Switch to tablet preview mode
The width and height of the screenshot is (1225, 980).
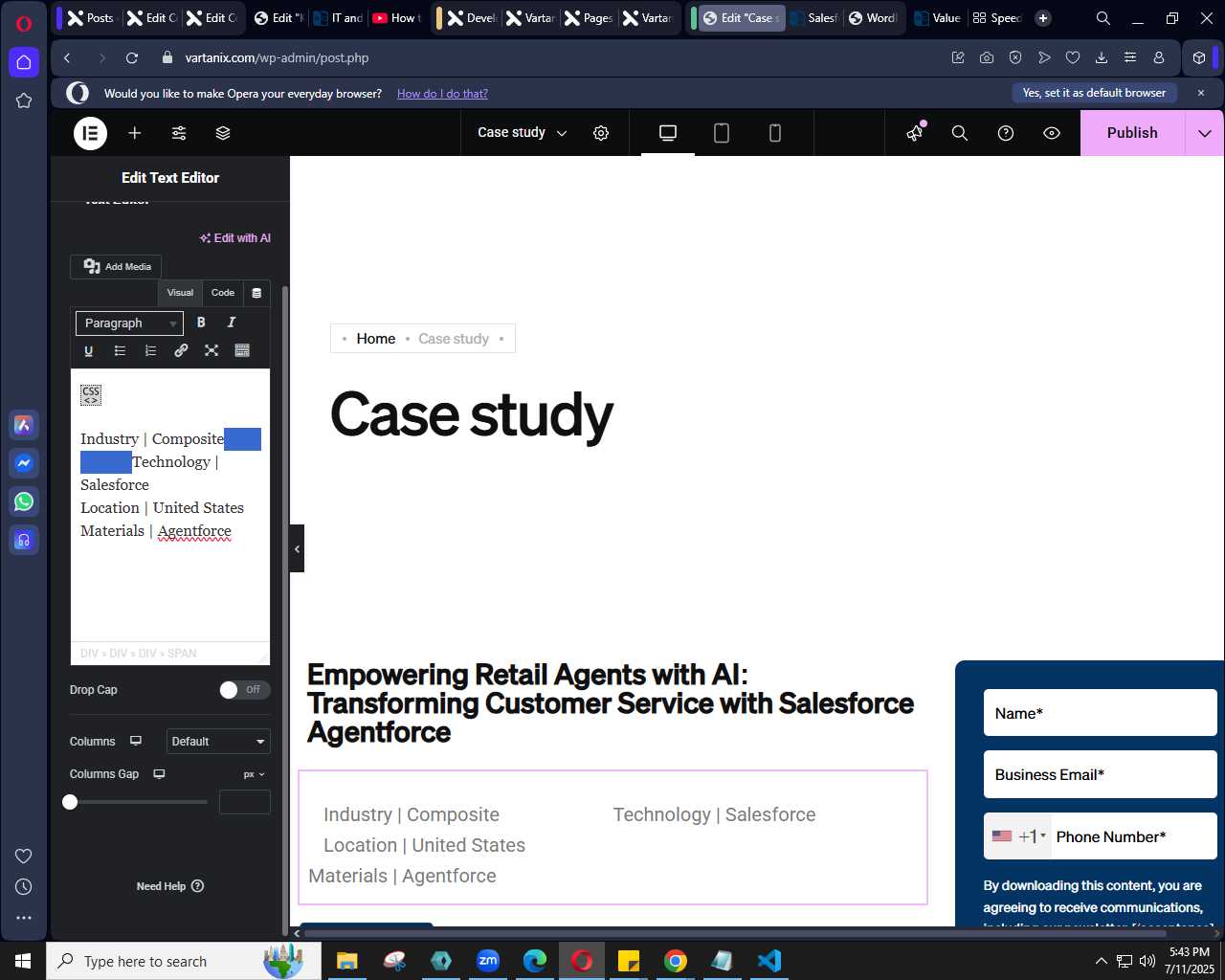[x=722, y=133]
